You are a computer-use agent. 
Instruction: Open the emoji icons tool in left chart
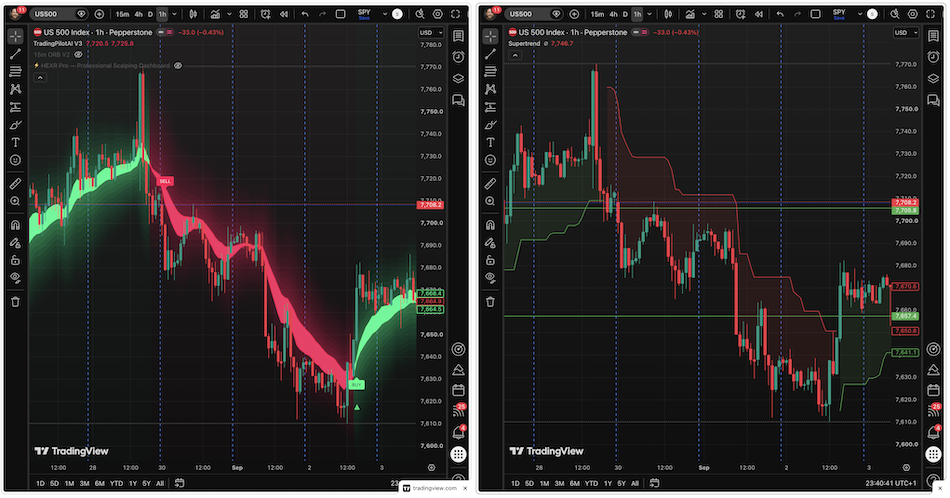15,160
